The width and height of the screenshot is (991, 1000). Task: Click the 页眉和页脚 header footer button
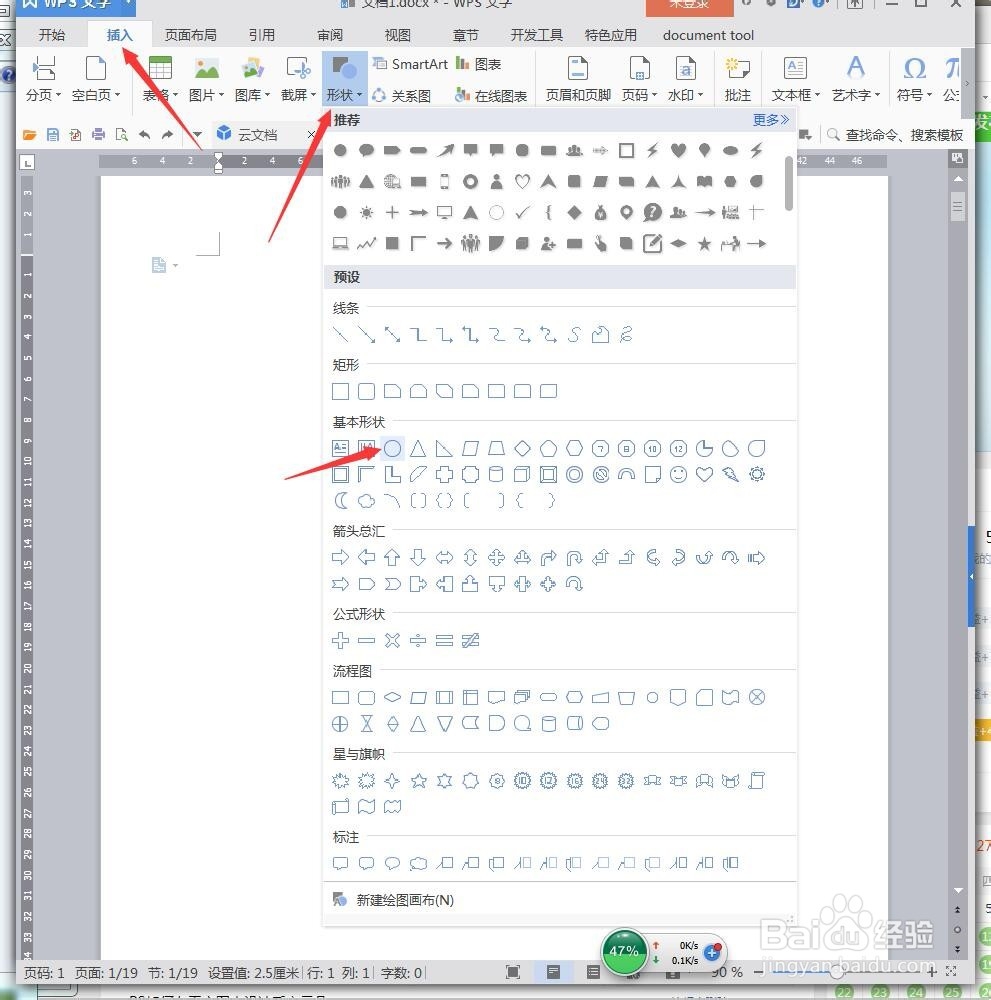tap(578, 79)
